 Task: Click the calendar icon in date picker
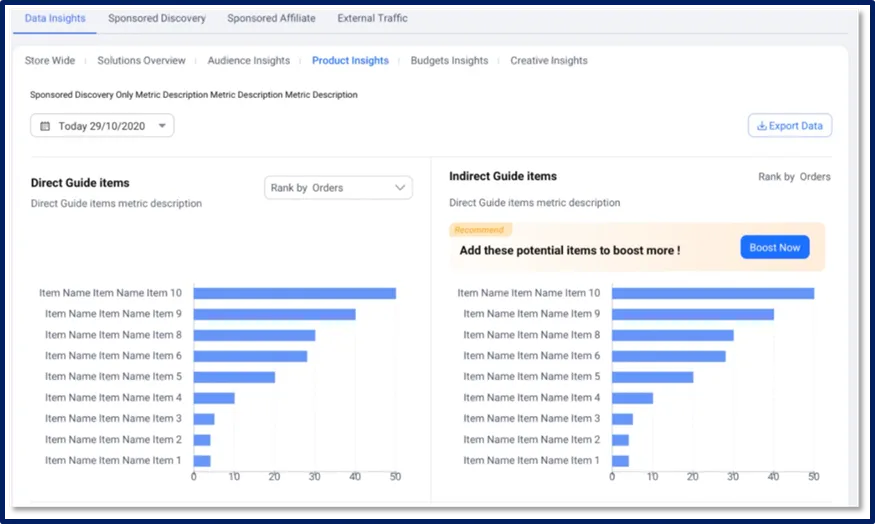[x=46, y=126]
